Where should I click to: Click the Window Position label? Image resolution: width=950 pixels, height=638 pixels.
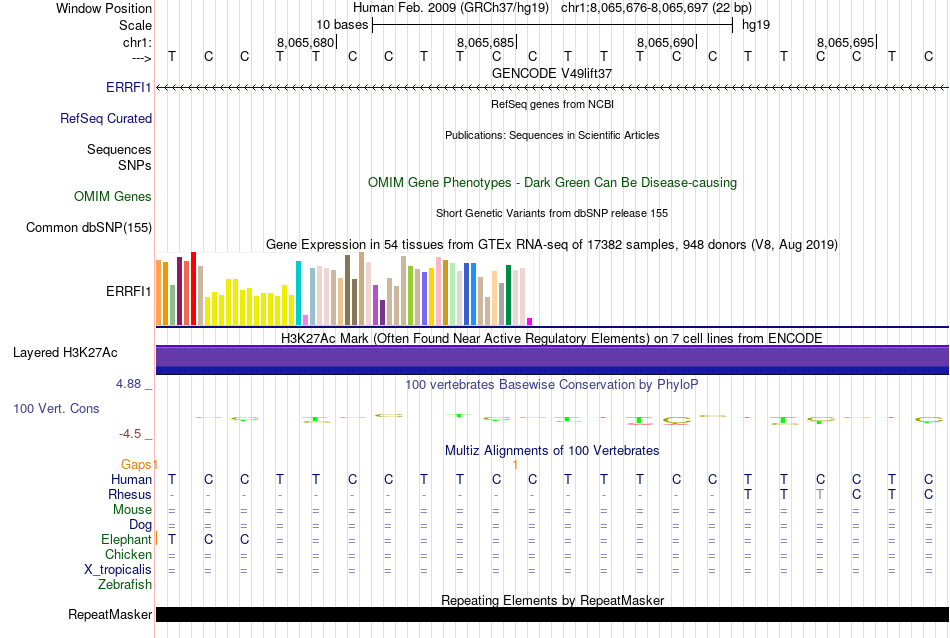pos(104,8)
